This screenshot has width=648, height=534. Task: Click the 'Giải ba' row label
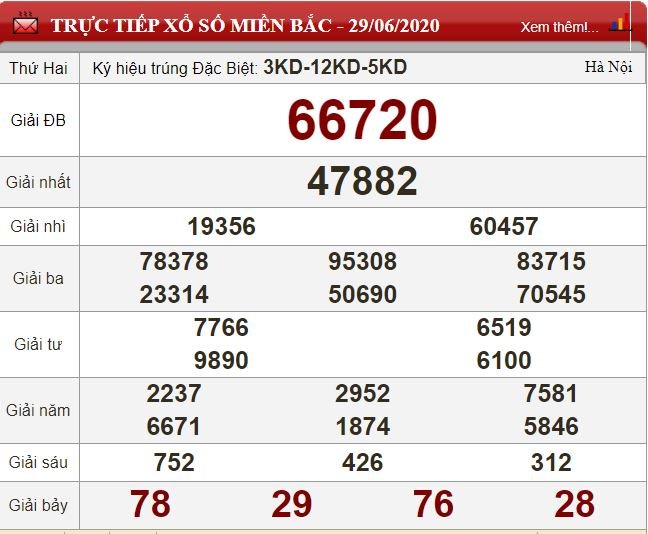[x=38, y=278]
